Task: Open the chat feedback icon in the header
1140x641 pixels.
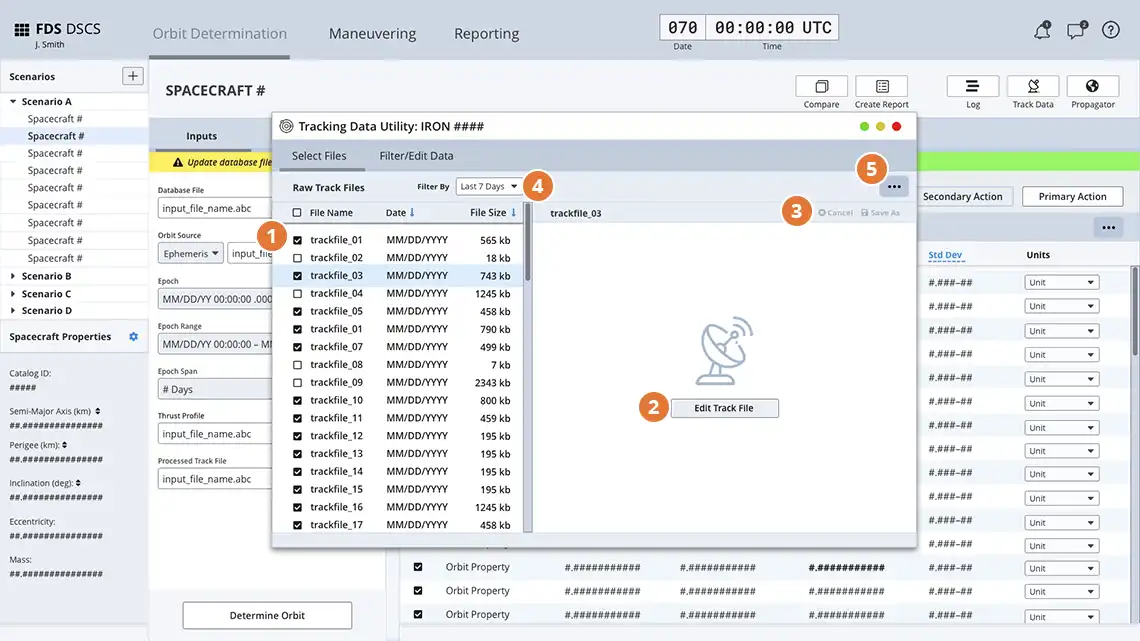Action: click(x=1076, y=30)
